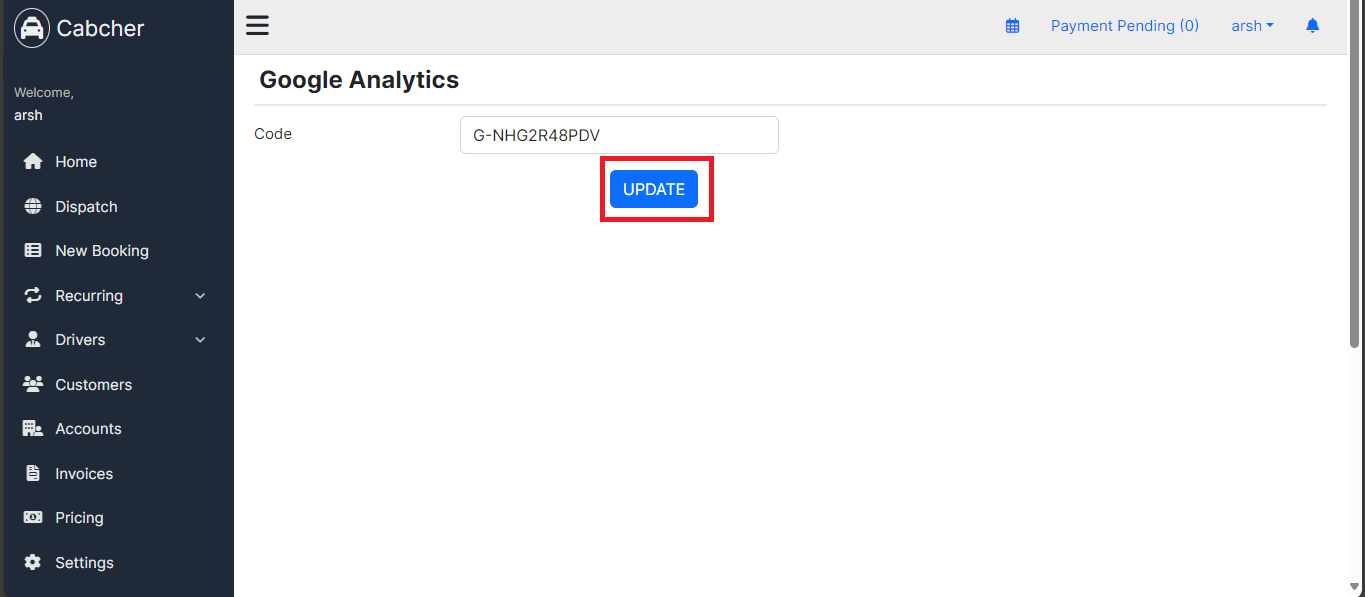Click the Settings gear icon
Viewport: 1365px width, 597px height.
click(x=33, y=563)
